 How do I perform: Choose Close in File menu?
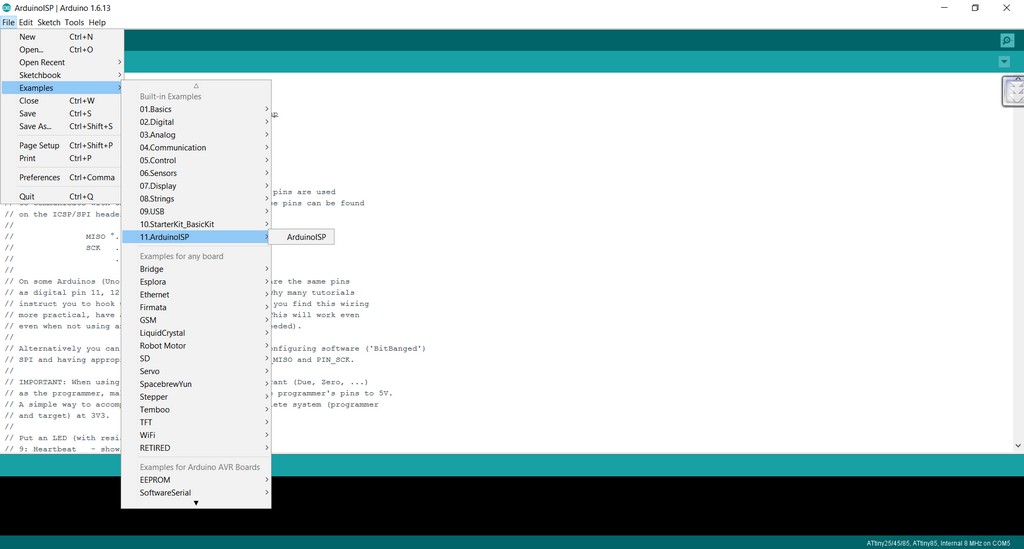[x=62, y=101]
